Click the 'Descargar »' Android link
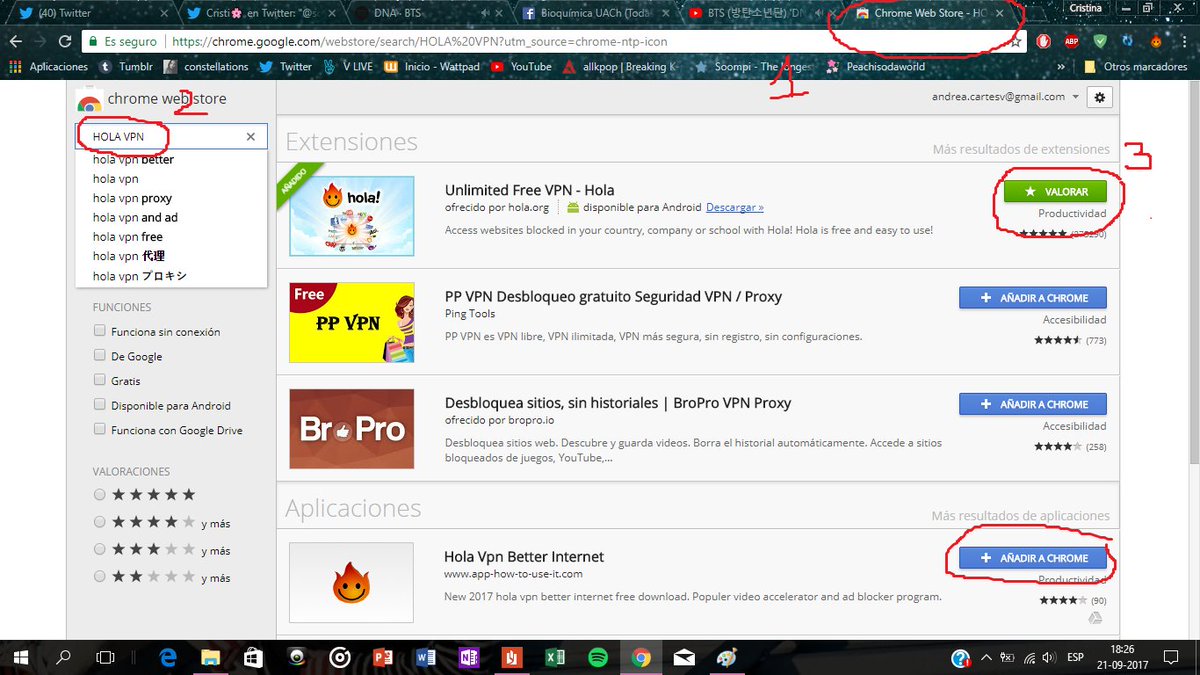Screen dimensions: 1200x675 pyautogui.click(x=735, y=208)
